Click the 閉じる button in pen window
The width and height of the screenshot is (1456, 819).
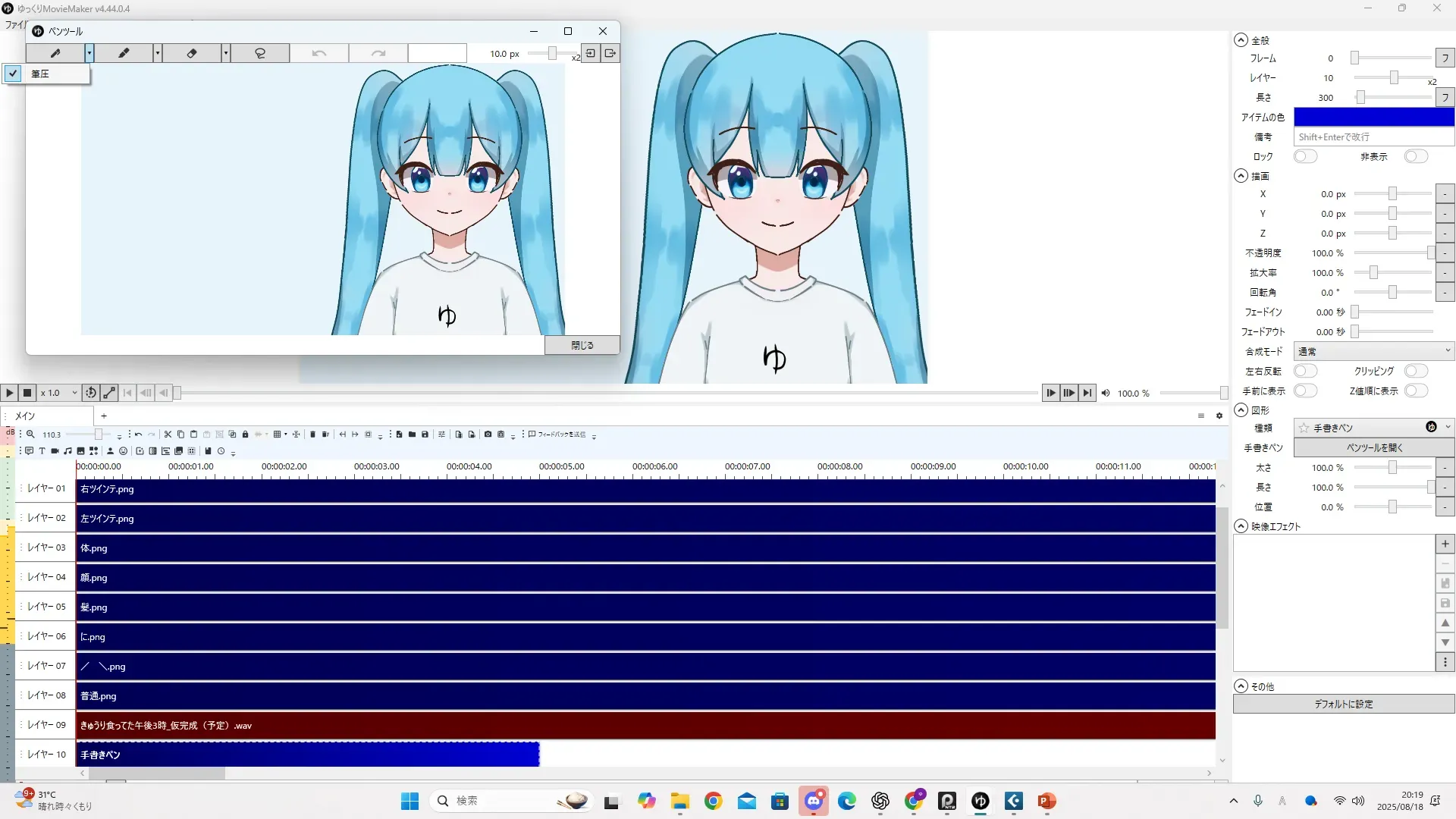click(582, 345)
